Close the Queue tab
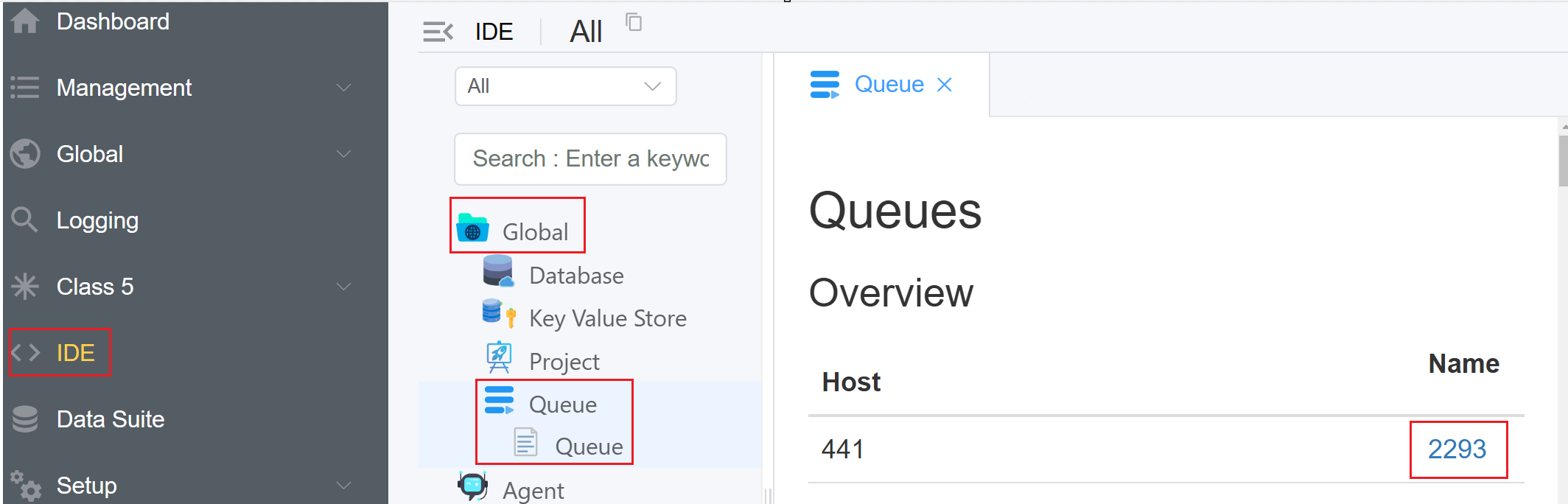The image size is (1568, 504). [x=945, y=85]
